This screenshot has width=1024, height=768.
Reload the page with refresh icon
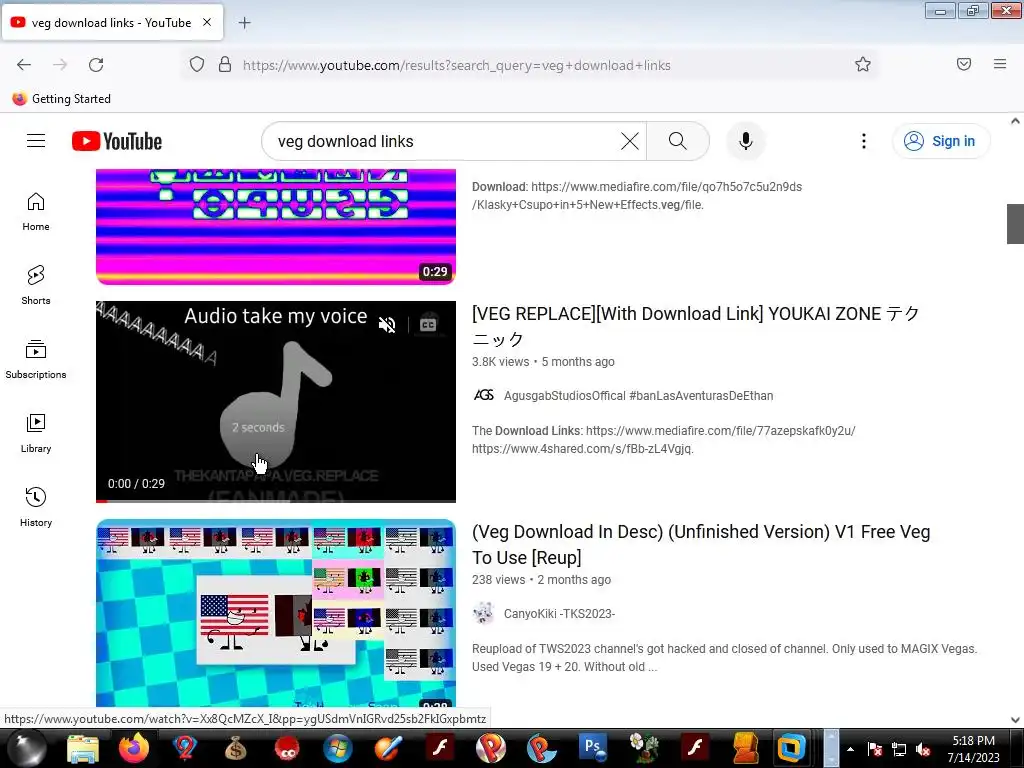pos(96,65)
